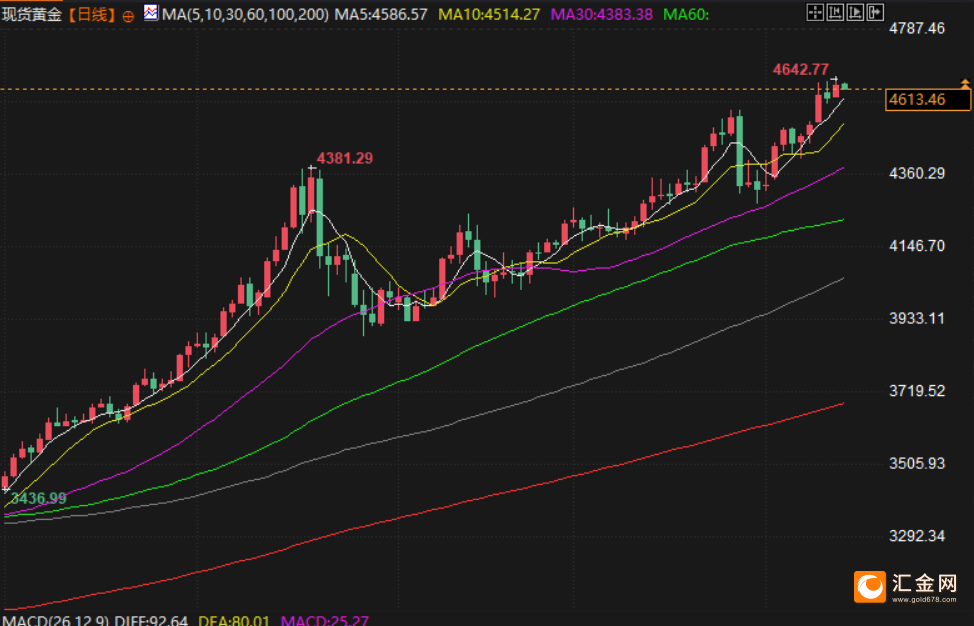
Task: Click the 3719.52 price axis label
Action: click(x=917, y=391)
